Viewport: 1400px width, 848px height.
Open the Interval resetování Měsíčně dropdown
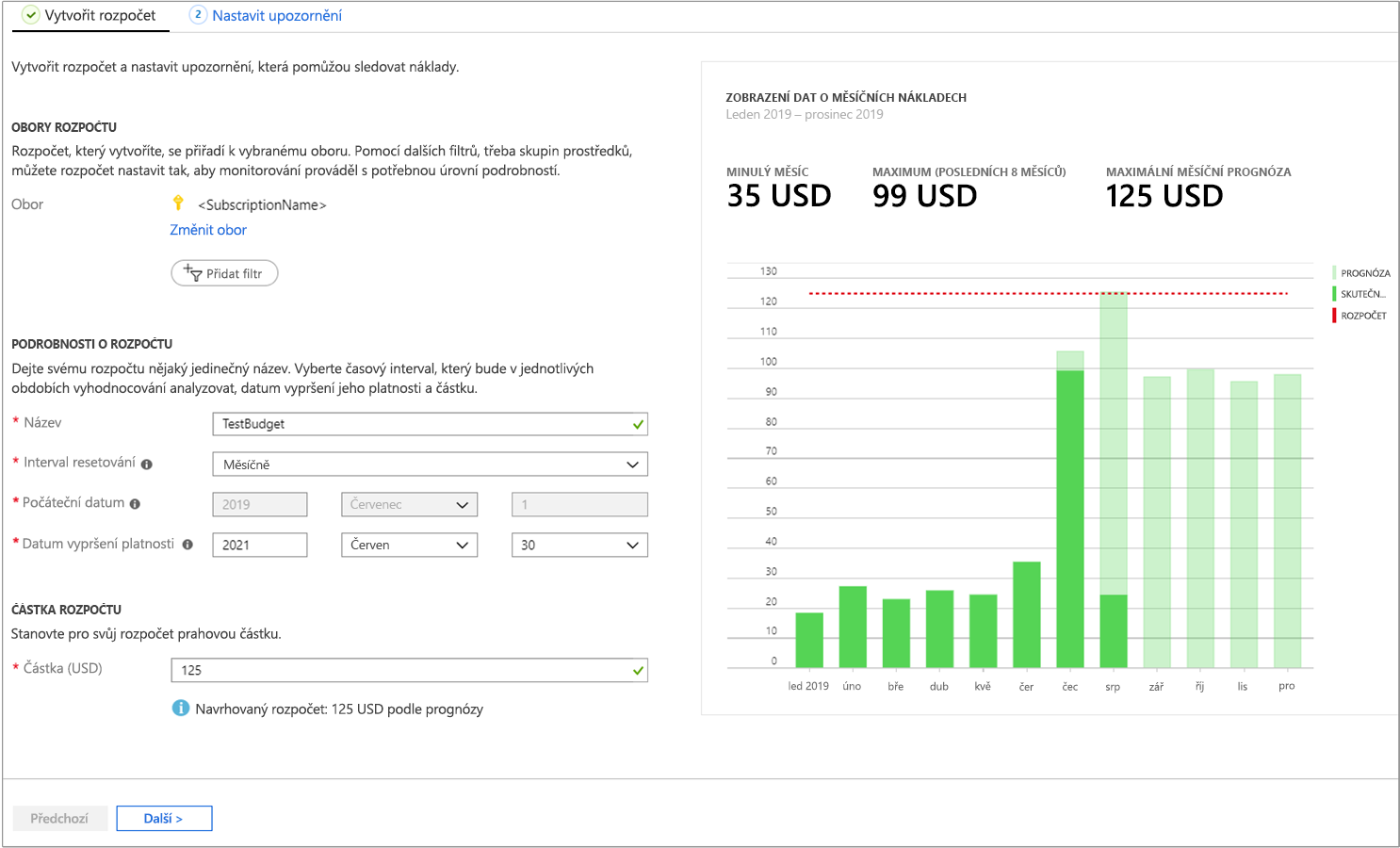[430, 465]
